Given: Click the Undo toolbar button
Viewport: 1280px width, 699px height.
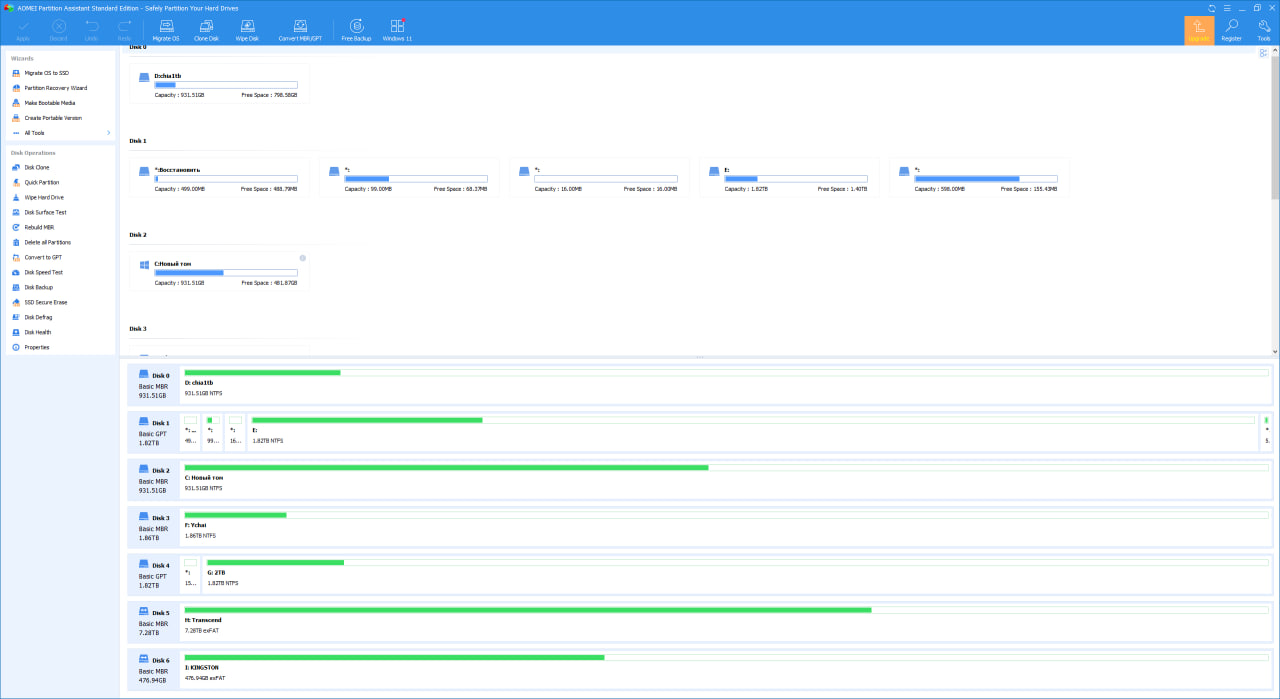Looking at the screenshot, I should point(91,29).
